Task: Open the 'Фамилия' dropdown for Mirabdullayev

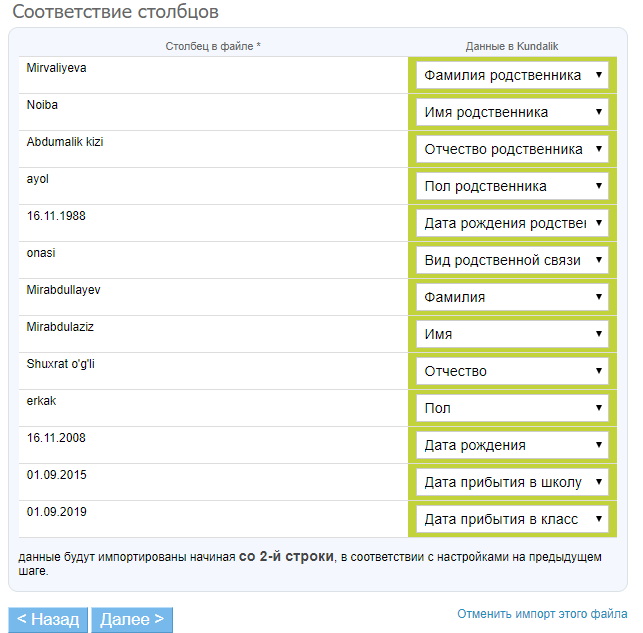Action: click(512, 297)
